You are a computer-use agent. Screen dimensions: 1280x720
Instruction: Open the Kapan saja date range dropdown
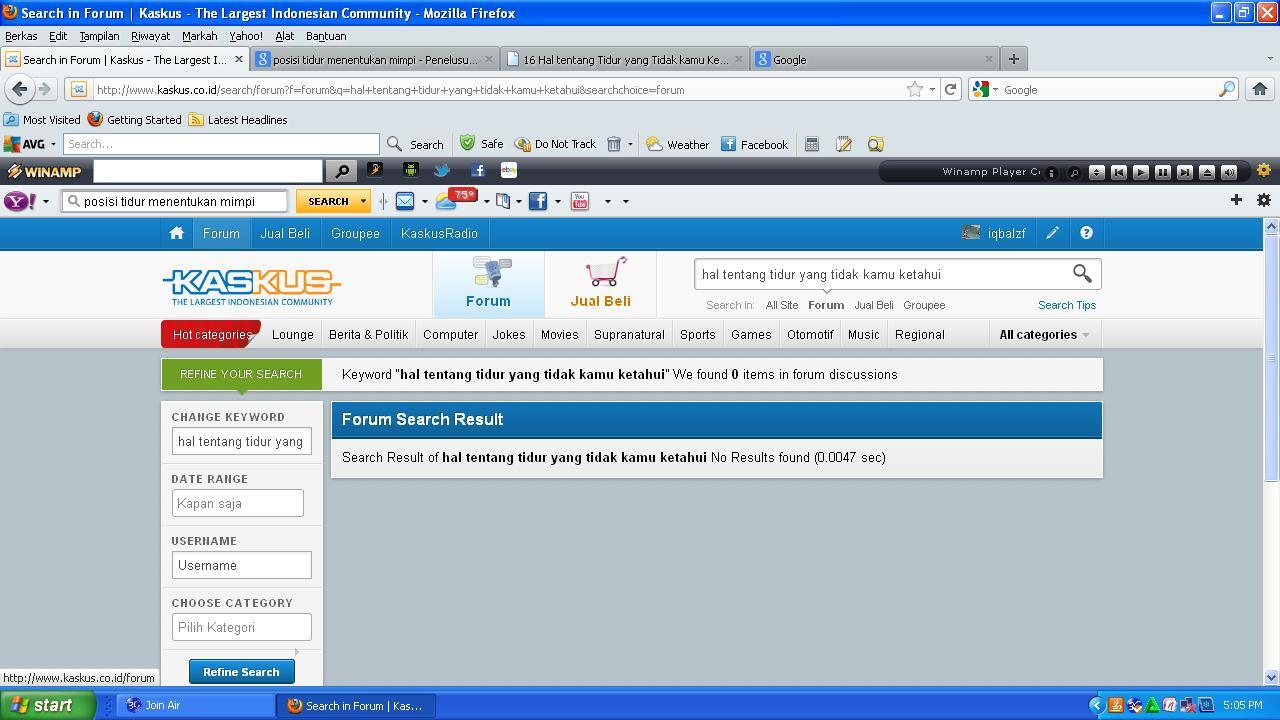[238, 503]
